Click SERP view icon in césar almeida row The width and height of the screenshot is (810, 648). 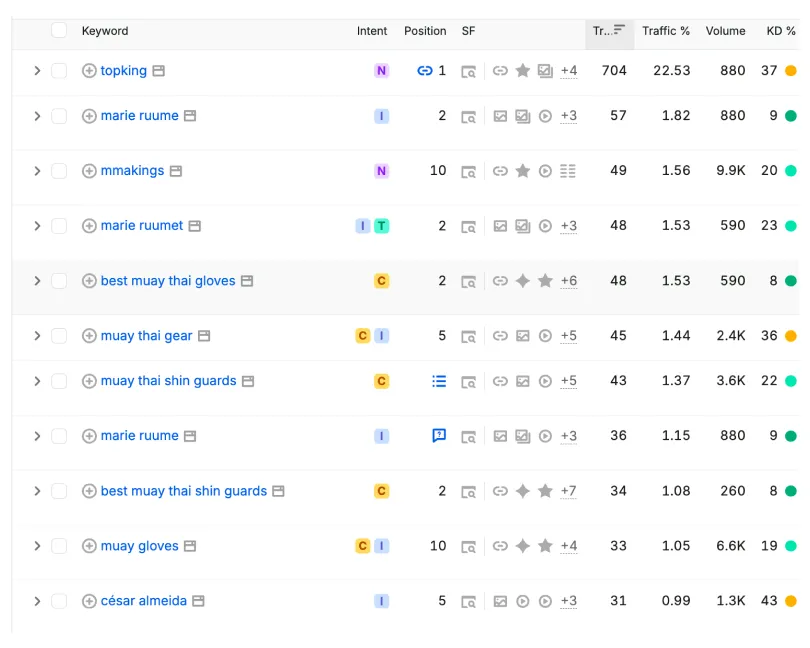469,602
